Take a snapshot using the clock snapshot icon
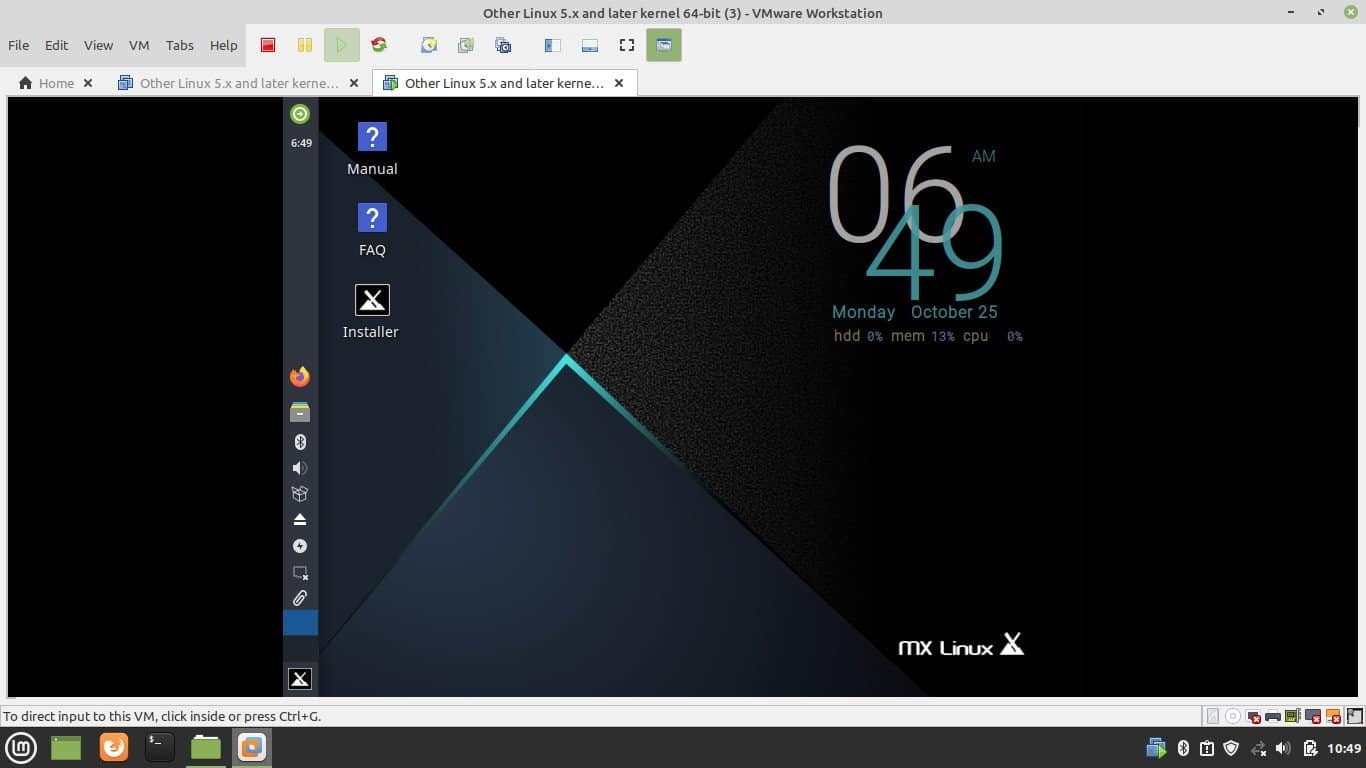This screenshot has height=768, width=1366. [x=429, y=45]
